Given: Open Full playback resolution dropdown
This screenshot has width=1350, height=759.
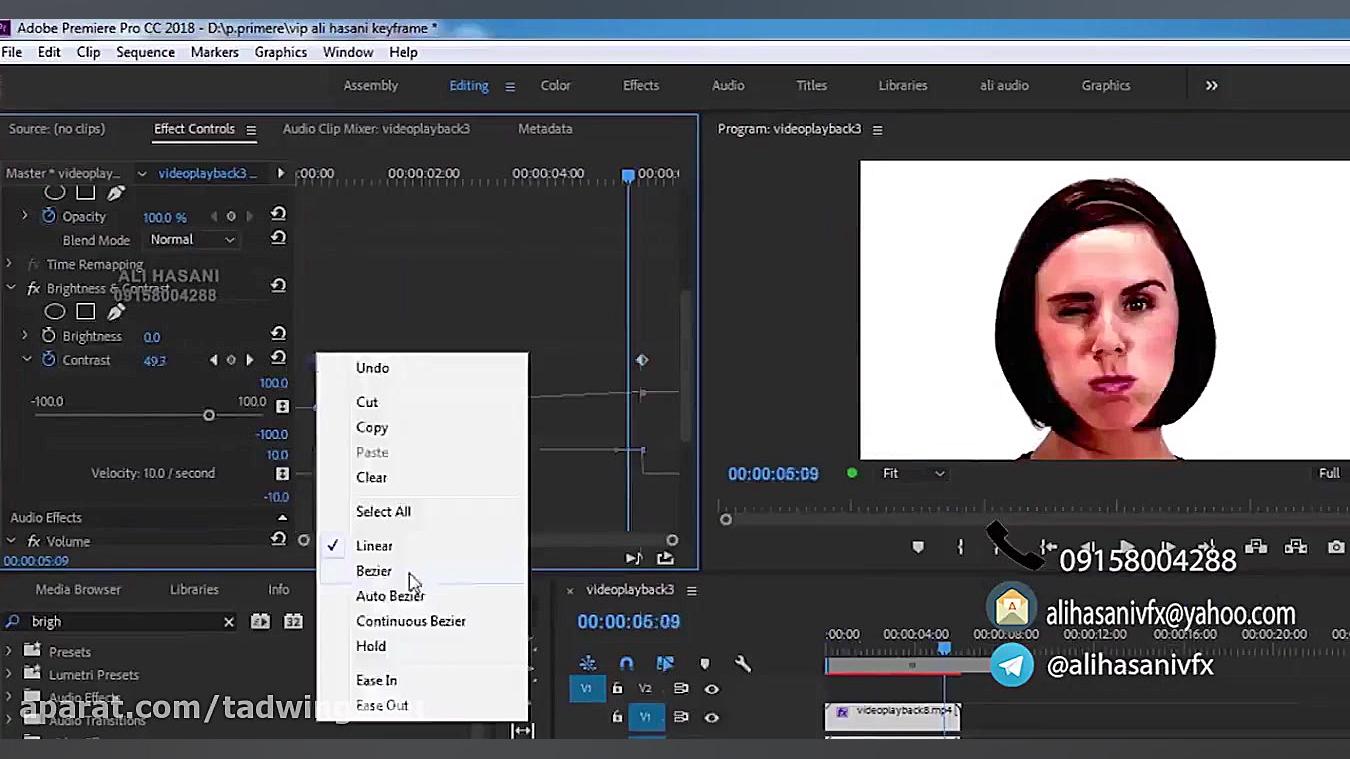Looking at the screenshot, I should tap(1330, 473).
